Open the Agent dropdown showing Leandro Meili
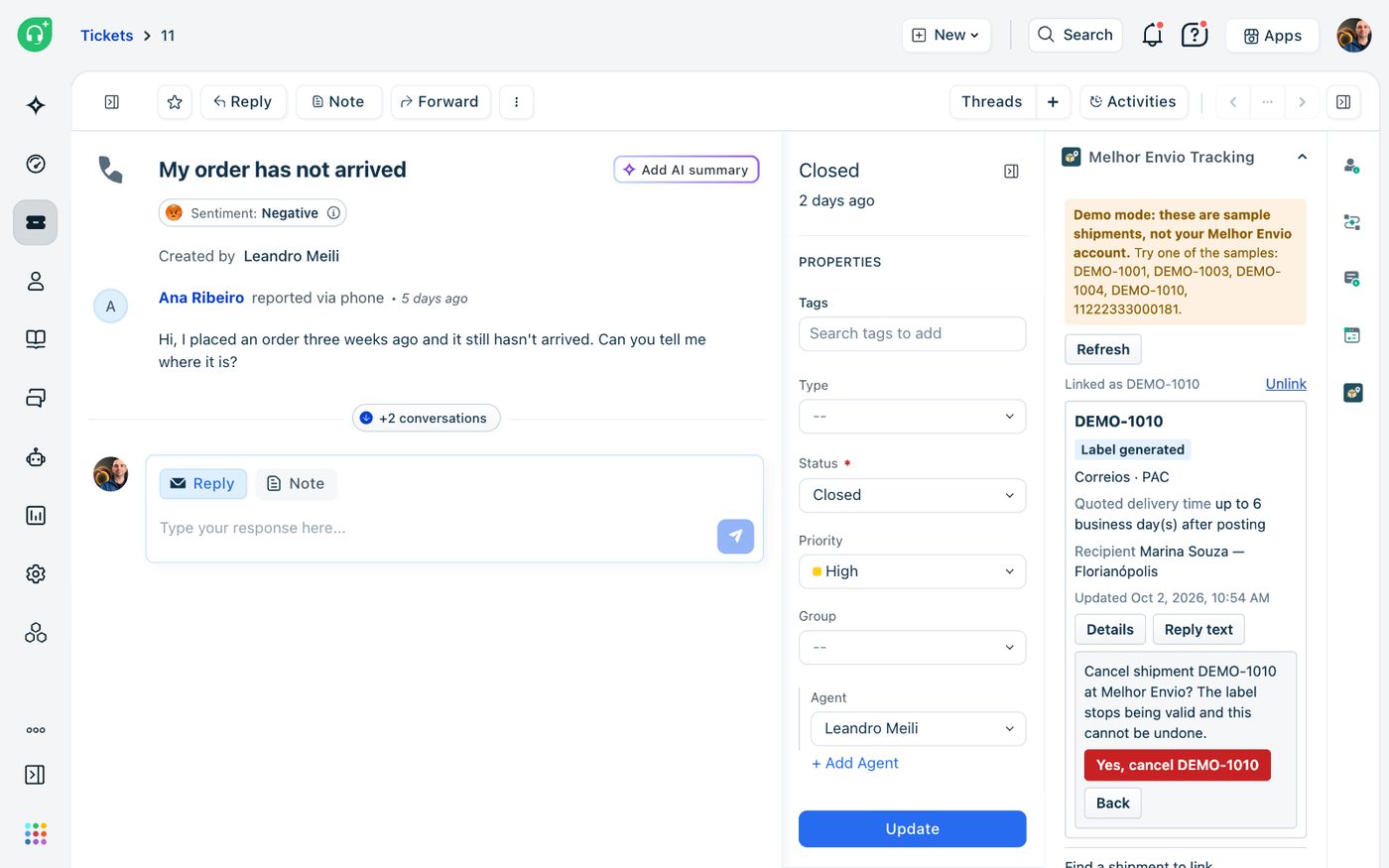1389x868 pixels. point(918,728)
